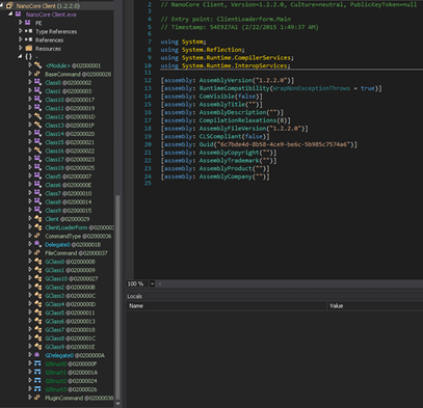Click AssemblyVersion attribute in code

click(225, 80)
